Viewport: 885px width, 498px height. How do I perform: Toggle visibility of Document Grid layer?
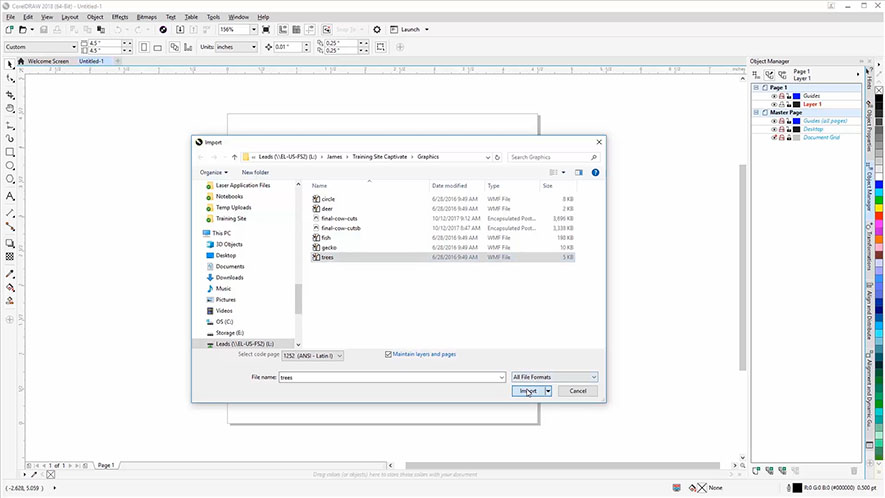click(x=774, y=137)
